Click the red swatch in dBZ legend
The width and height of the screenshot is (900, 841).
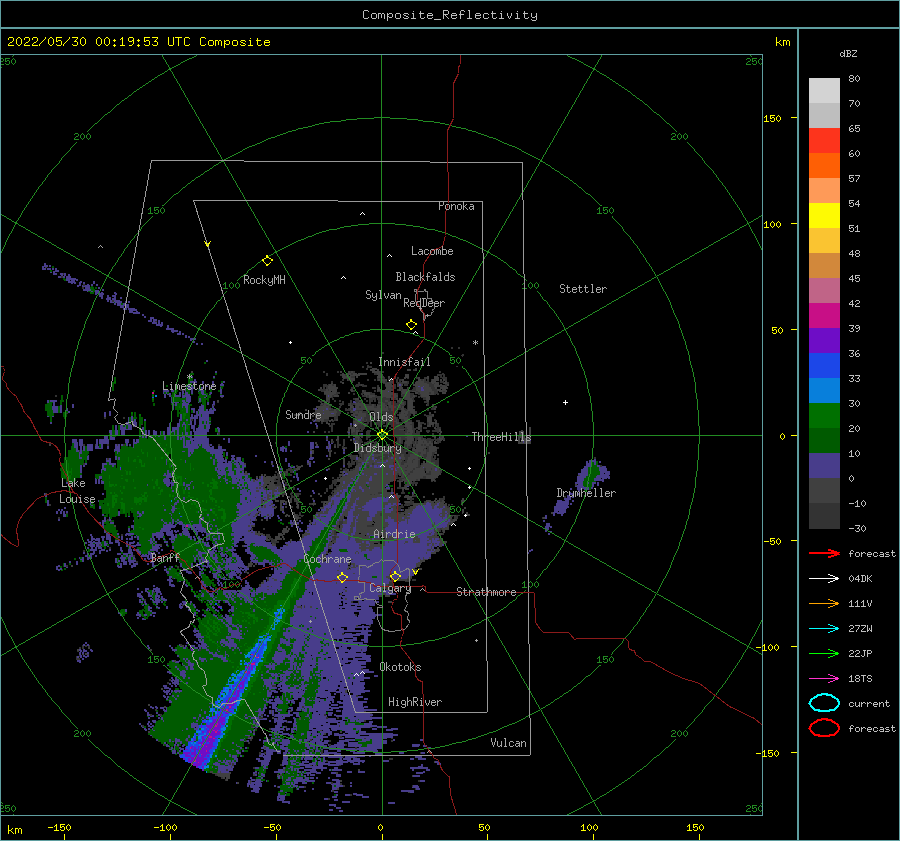click(x=824, y=141)
